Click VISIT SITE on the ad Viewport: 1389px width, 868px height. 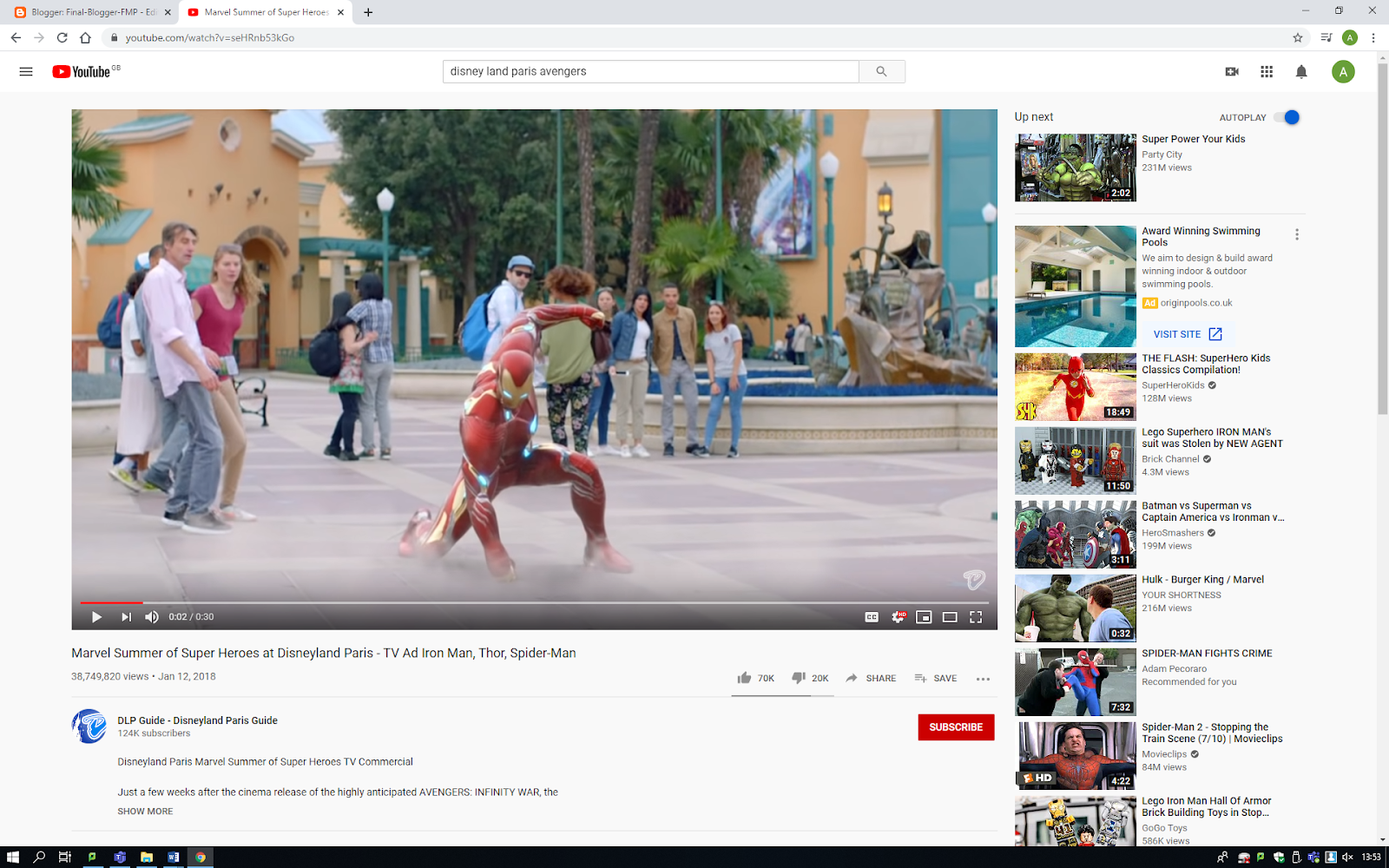tap(1187, 334)
